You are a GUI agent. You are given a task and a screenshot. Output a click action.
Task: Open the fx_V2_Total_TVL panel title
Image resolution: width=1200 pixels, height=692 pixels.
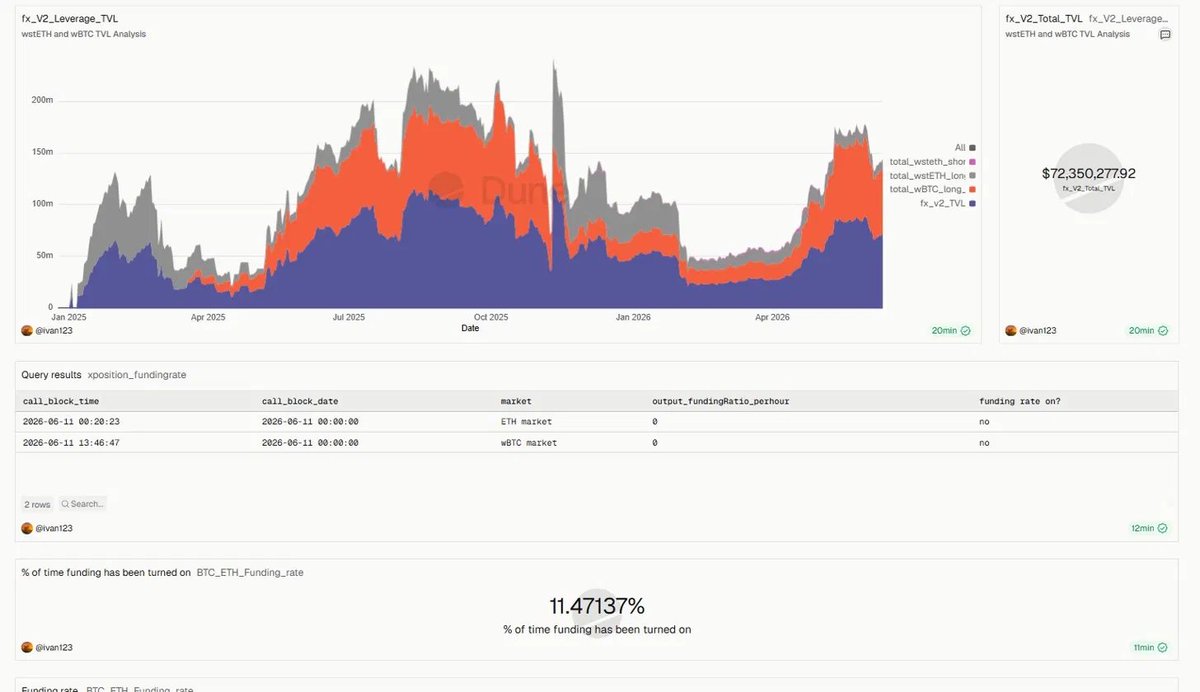(x=1043, y=19)
